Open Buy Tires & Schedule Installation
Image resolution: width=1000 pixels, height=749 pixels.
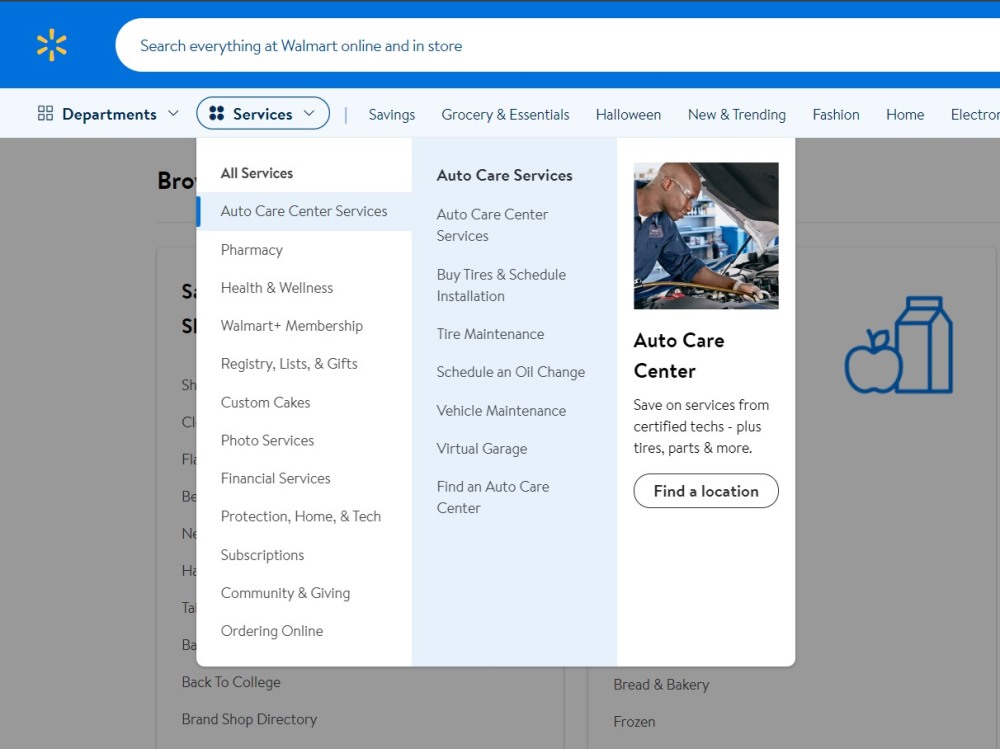click(x=501, y=285)
